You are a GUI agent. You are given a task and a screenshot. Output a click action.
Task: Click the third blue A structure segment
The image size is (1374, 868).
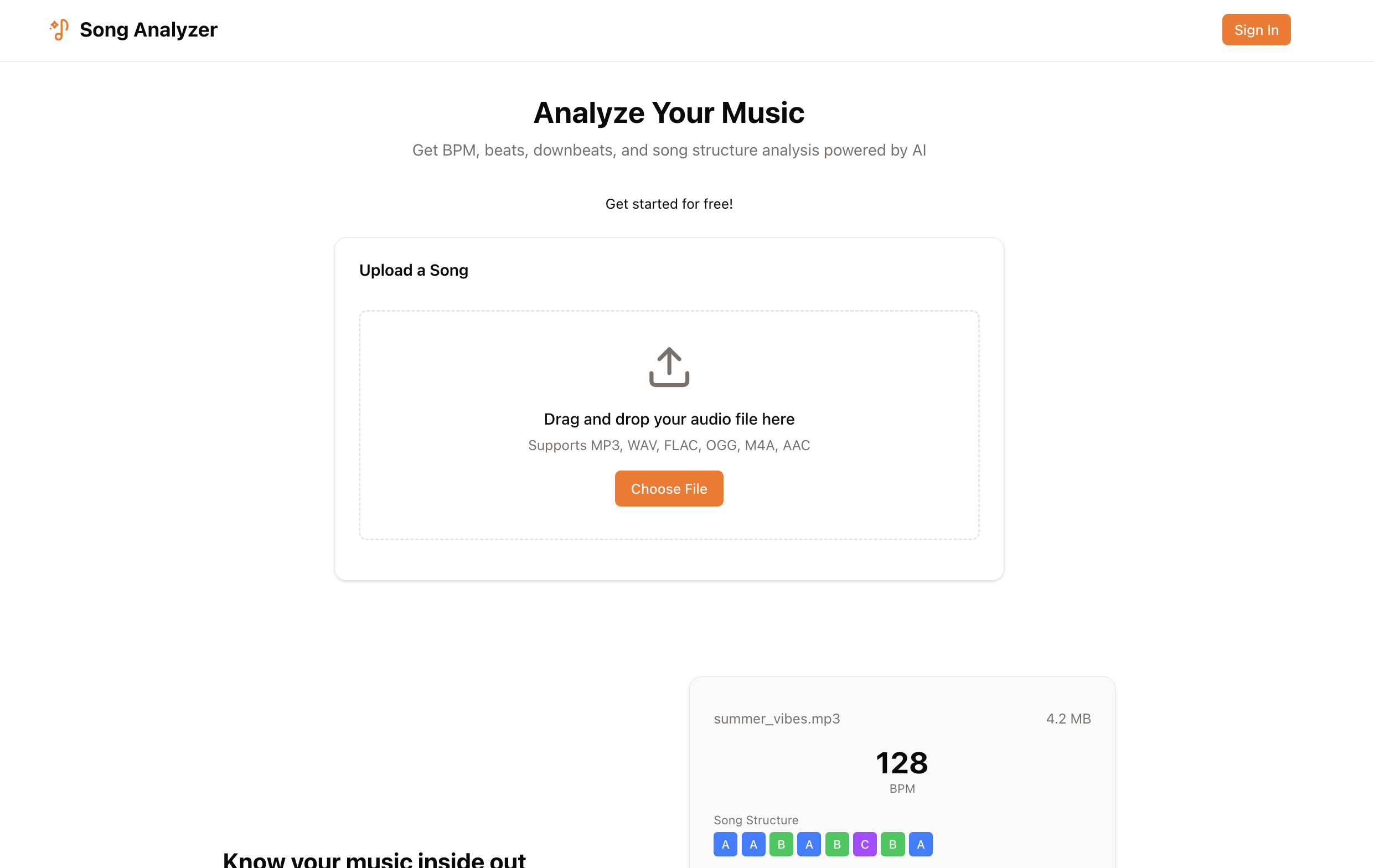click(x=809, y=844)
